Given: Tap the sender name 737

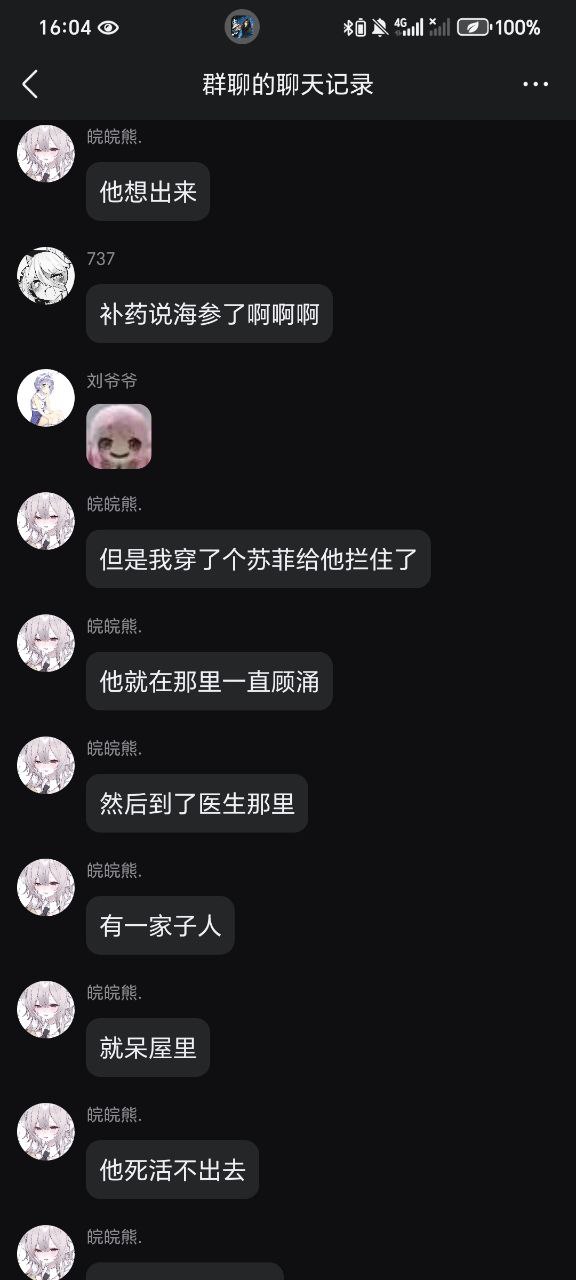Looking at the screenshot, I should [101, 259].
